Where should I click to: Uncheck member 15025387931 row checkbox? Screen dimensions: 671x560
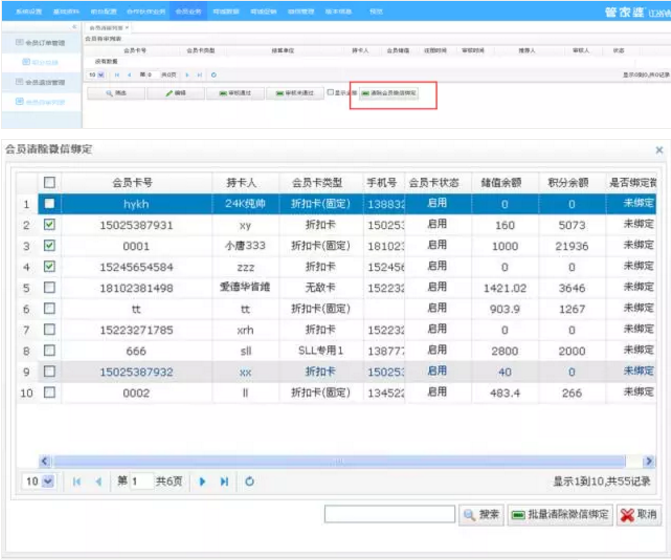tap(50, 225)
